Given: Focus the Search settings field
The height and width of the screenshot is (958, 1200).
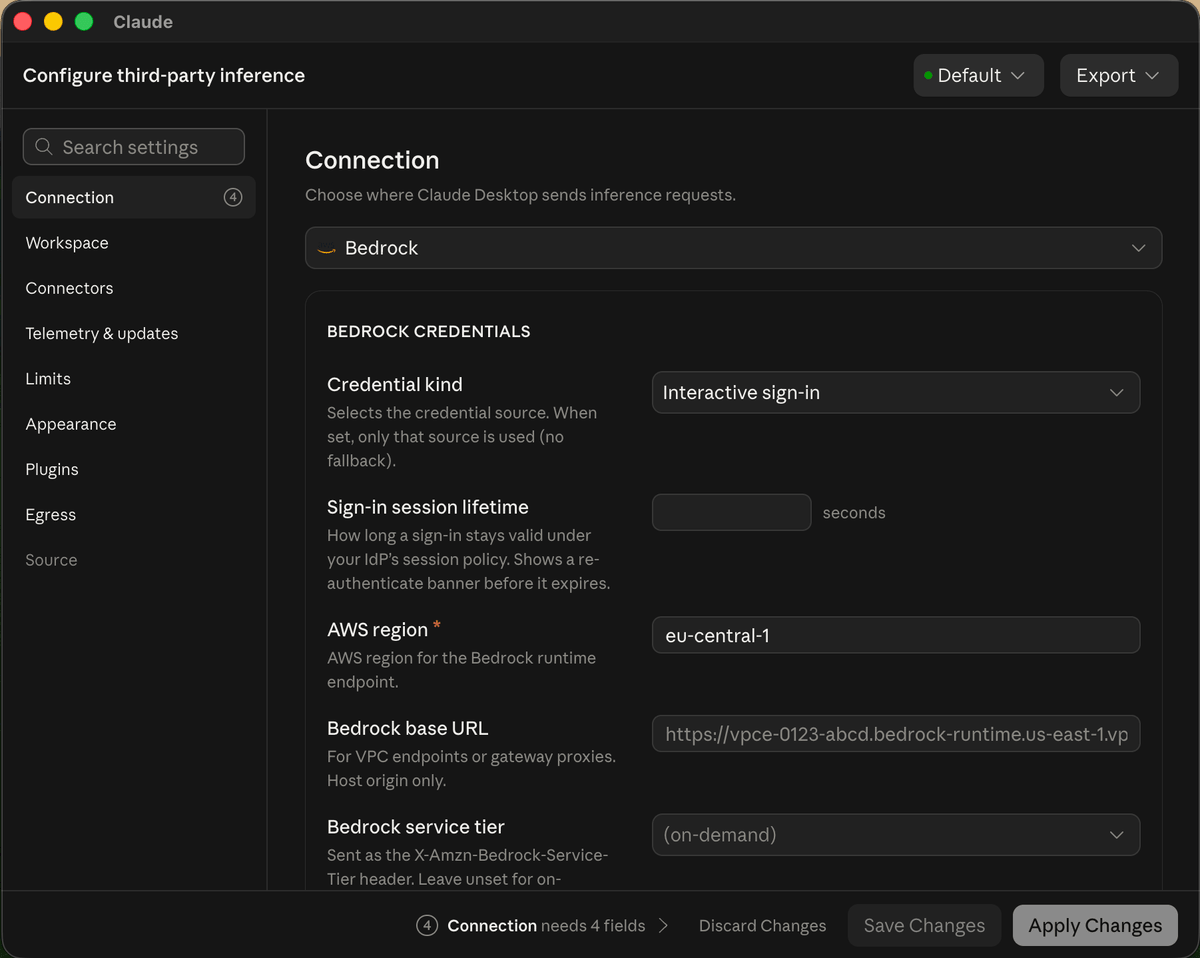Looking at the screenshot, I should (x=134, y=147).
